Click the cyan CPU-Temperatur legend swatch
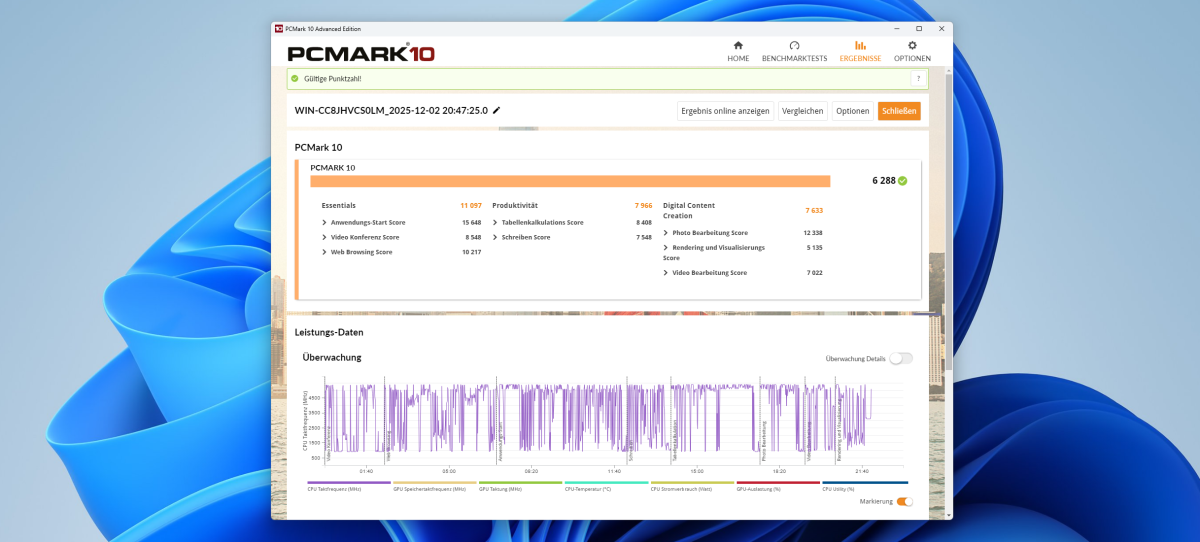Image resolution: width=1200 pixels, height=542 pixels. pyautogui.click(x=606, y=483)
